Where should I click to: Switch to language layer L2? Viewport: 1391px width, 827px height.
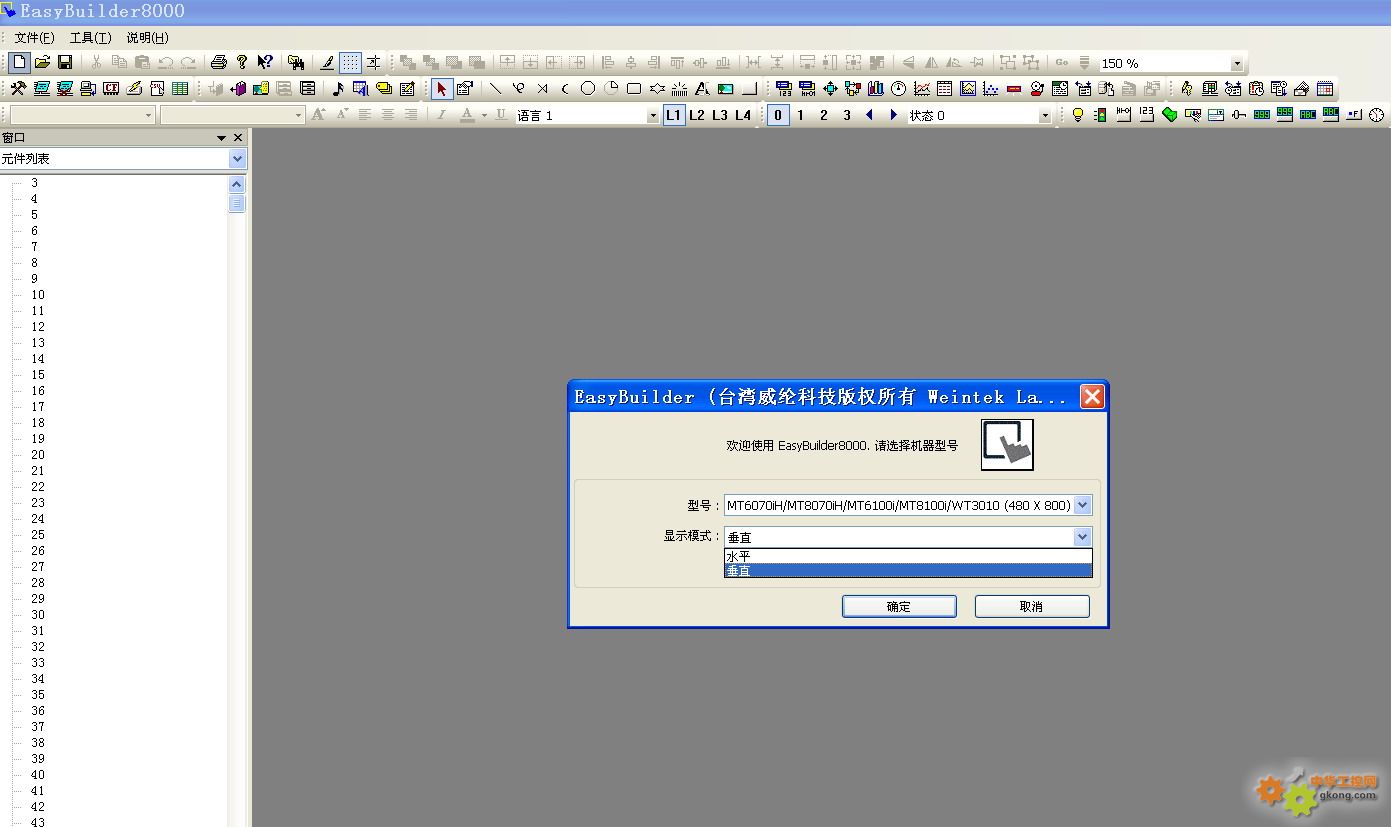[697, 115]
